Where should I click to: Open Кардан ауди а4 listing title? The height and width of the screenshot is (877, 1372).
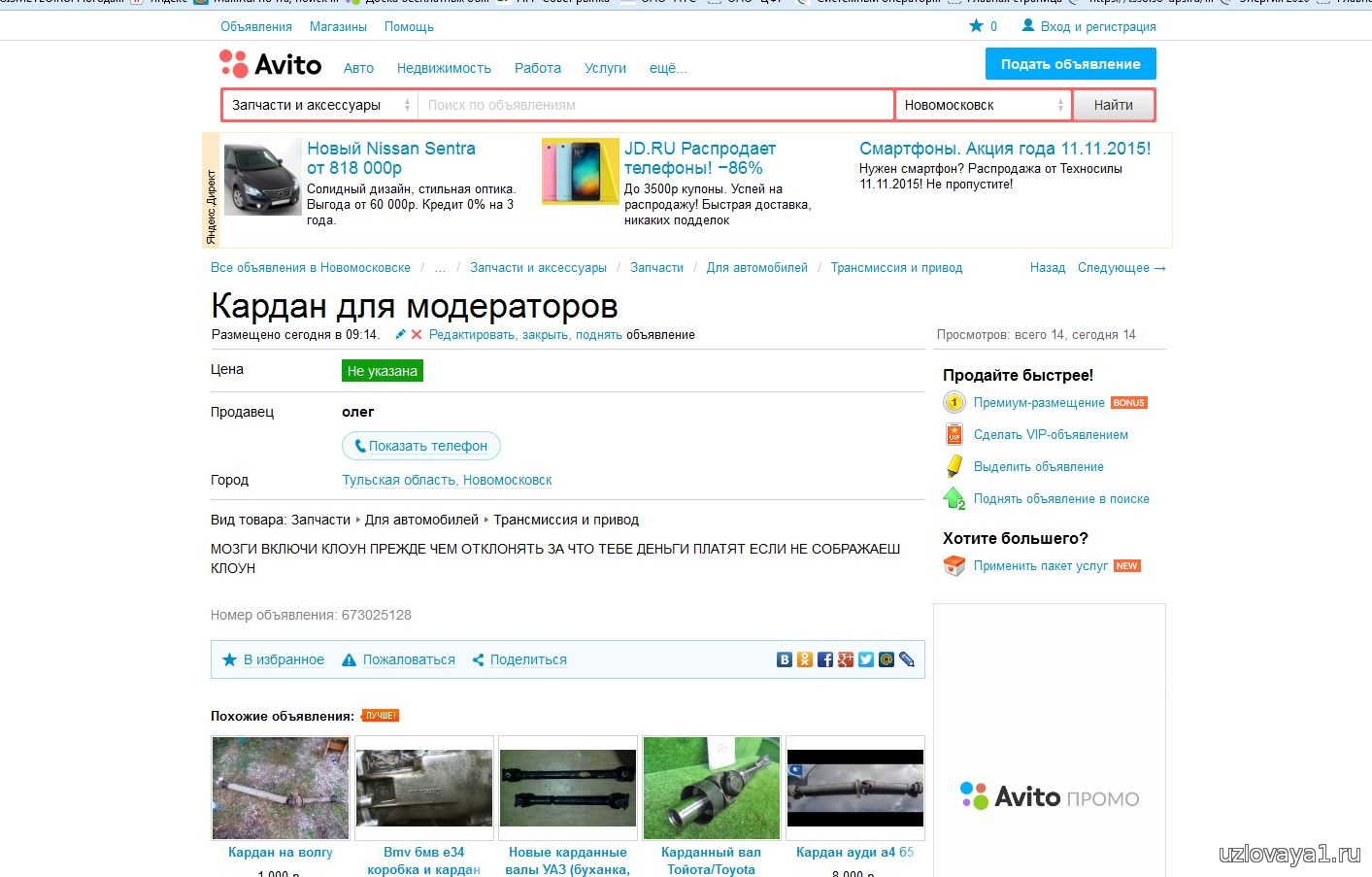(854, 852)
